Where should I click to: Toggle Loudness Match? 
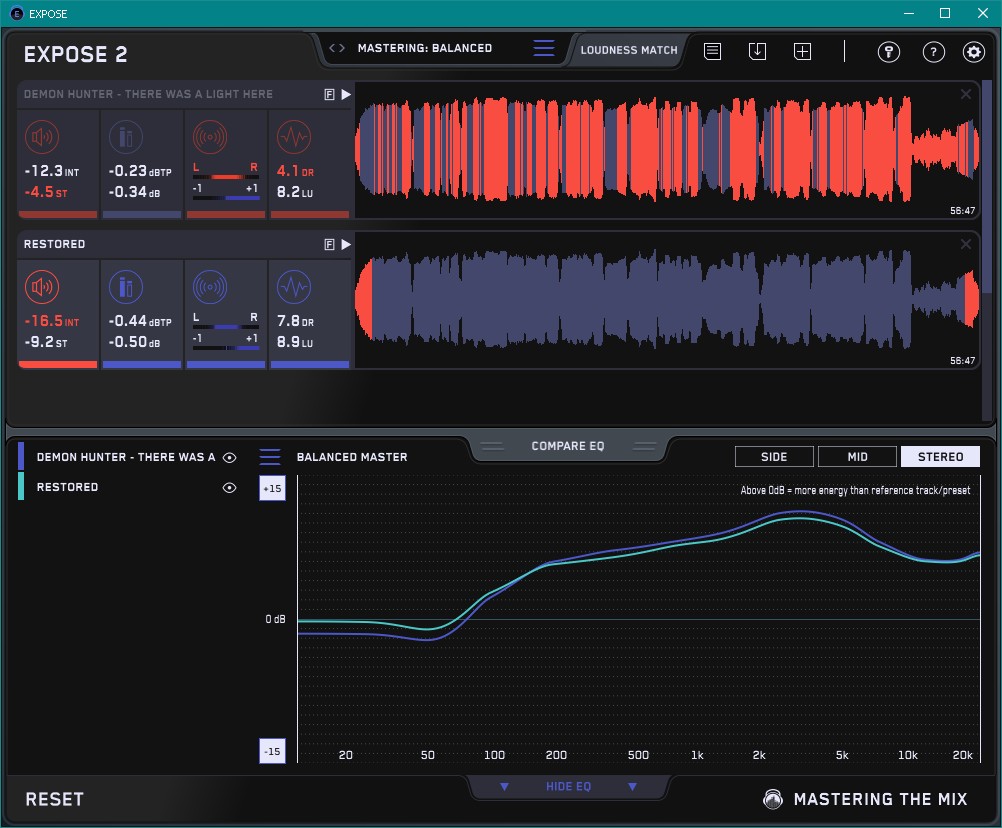(629, 50)
